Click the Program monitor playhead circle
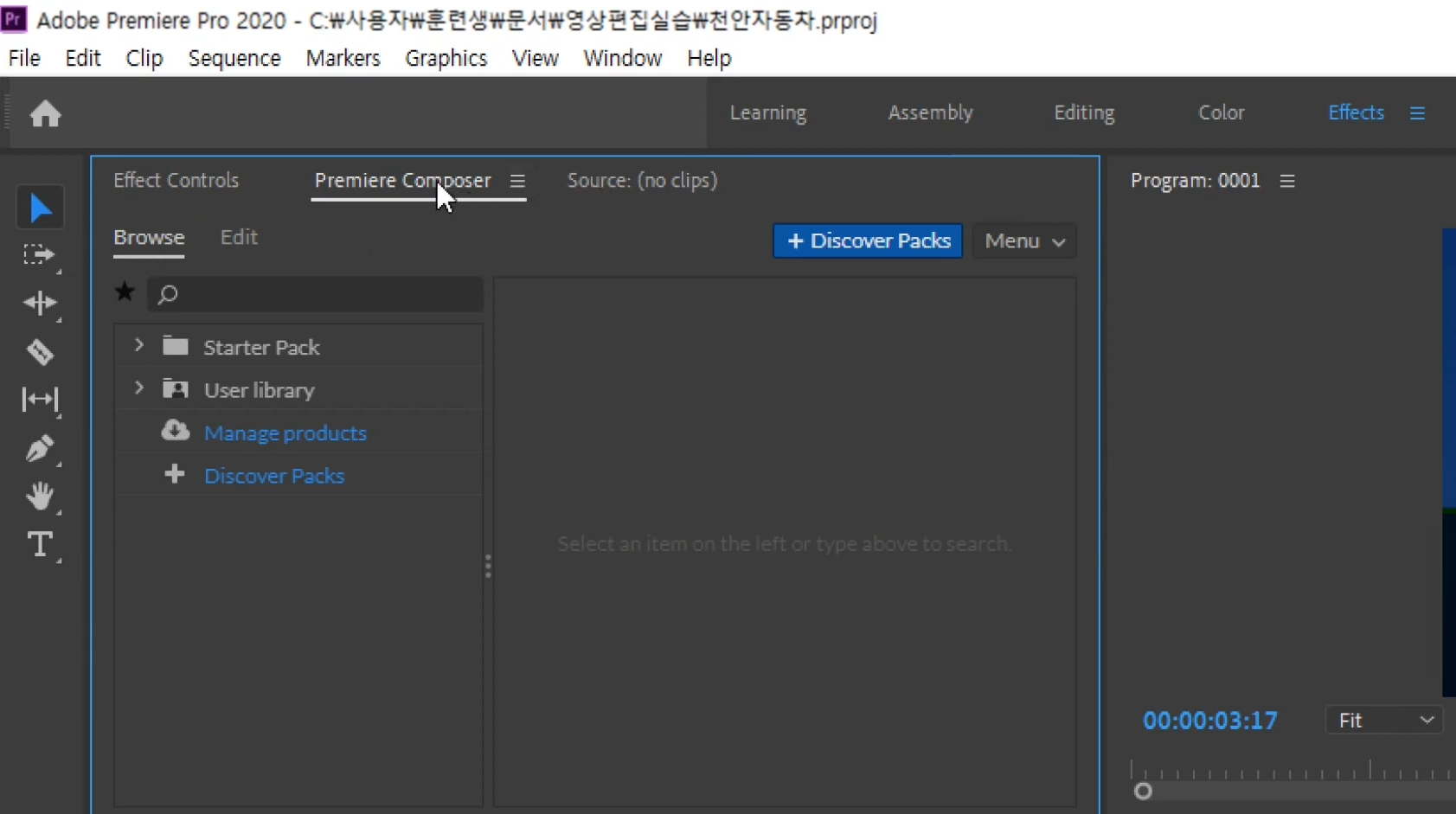This screenshot has height=814, width=1456. click(1143, 792)
